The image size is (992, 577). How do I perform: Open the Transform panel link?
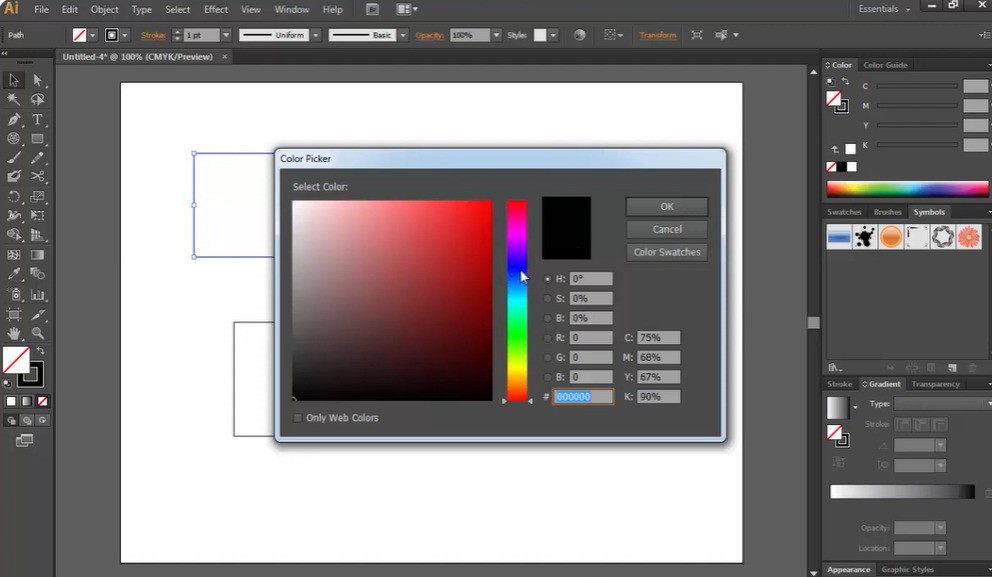click(x=657, y=35)
